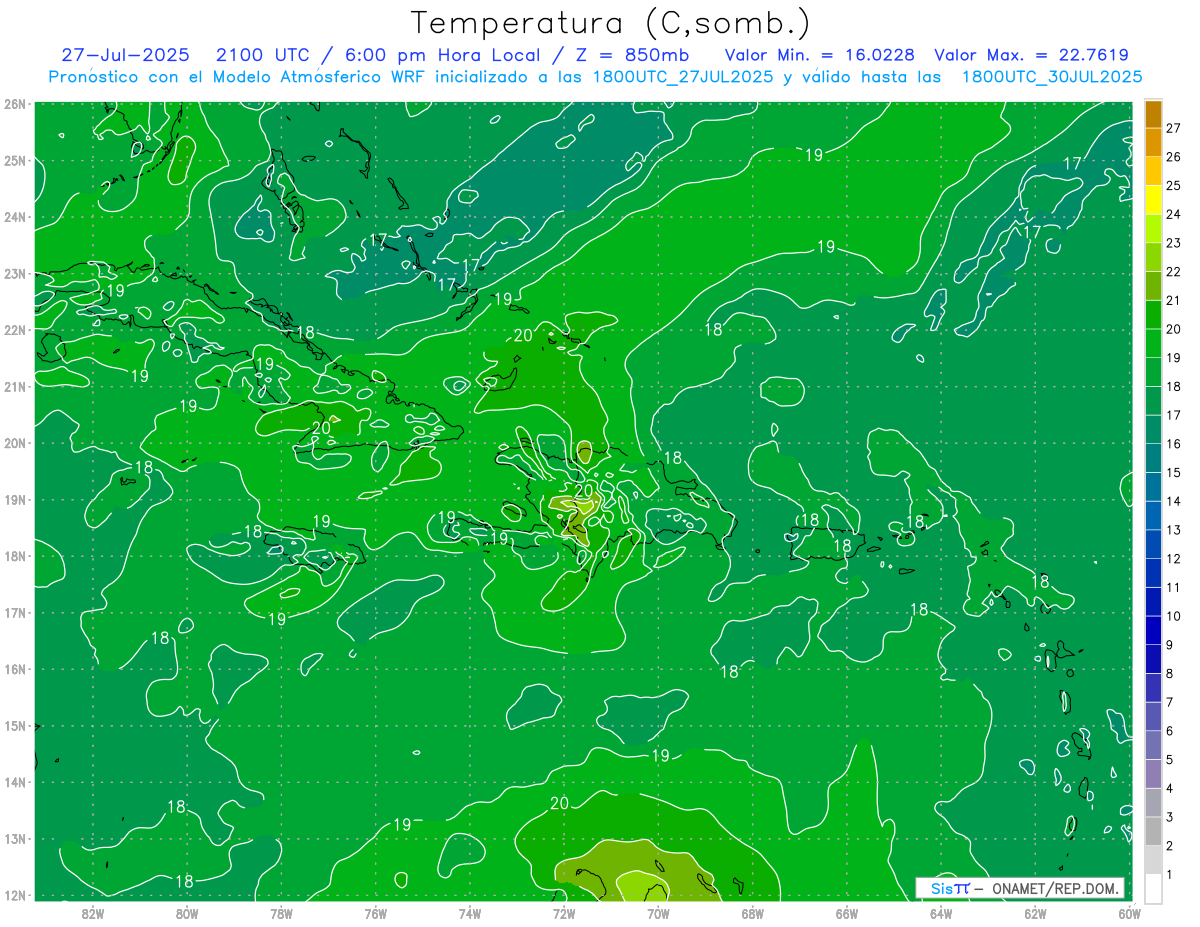
Task: Click legend value 4
Action: pos(1170,788)
